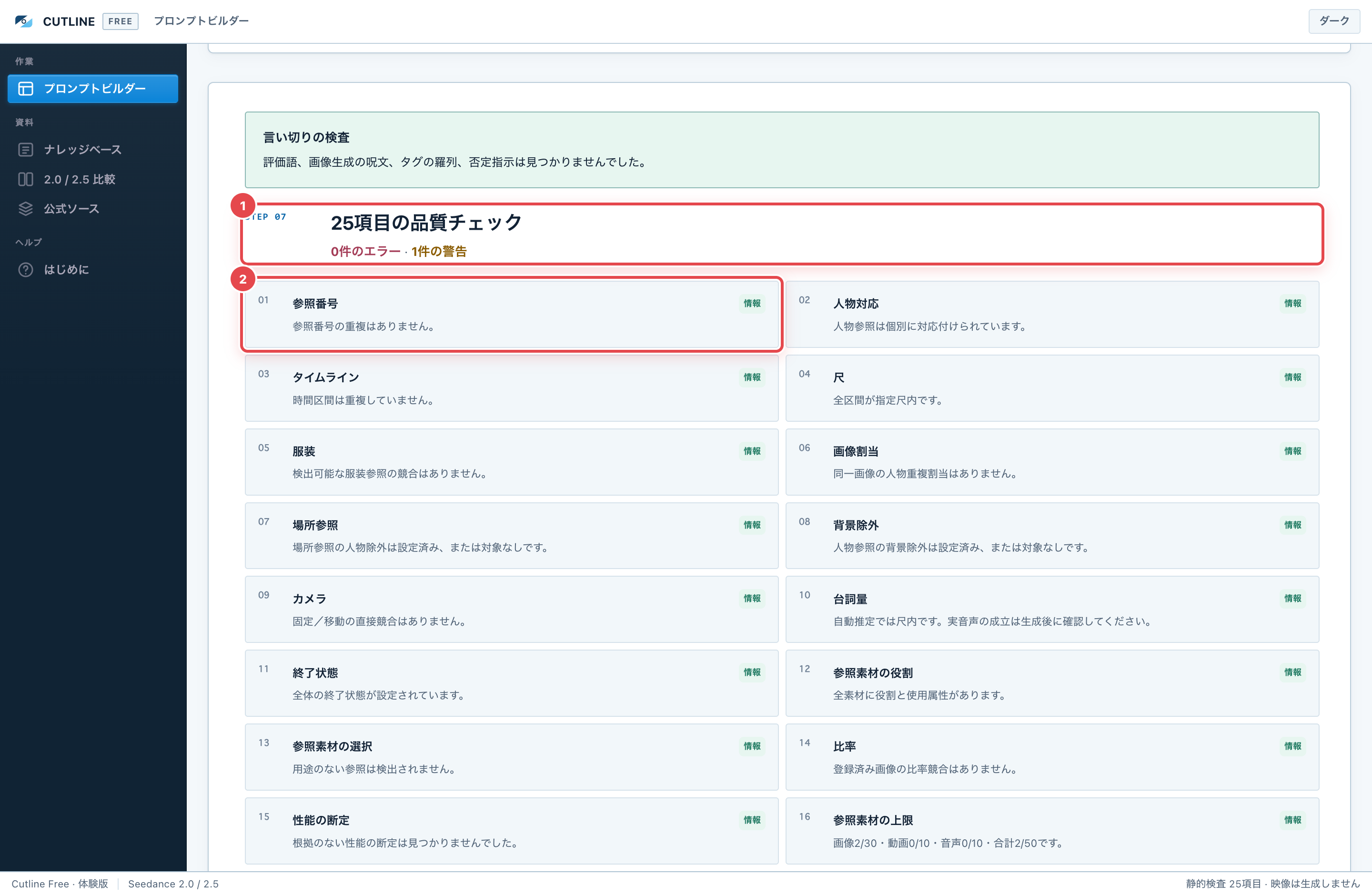Click the 2.0 / 2.5 比較 columns icon
The image size is (1372, 896).
[x=26, y=179]
